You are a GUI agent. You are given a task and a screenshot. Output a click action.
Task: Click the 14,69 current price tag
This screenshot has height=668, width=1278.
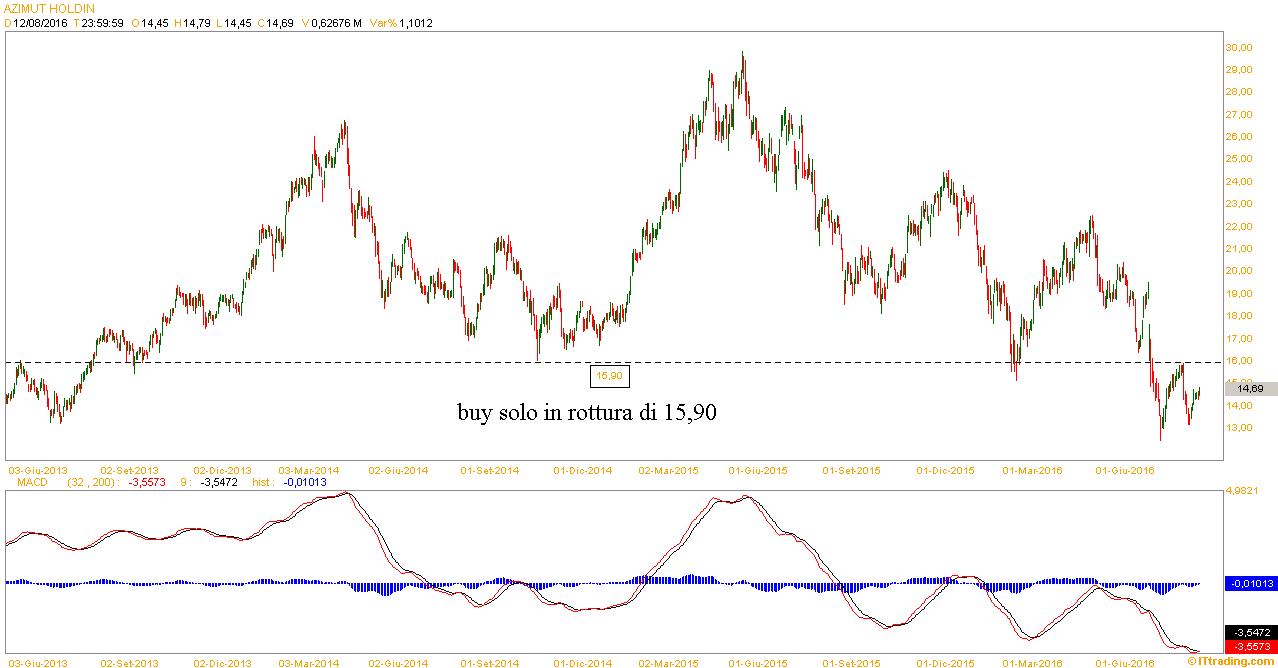(x=1249, y=388)
